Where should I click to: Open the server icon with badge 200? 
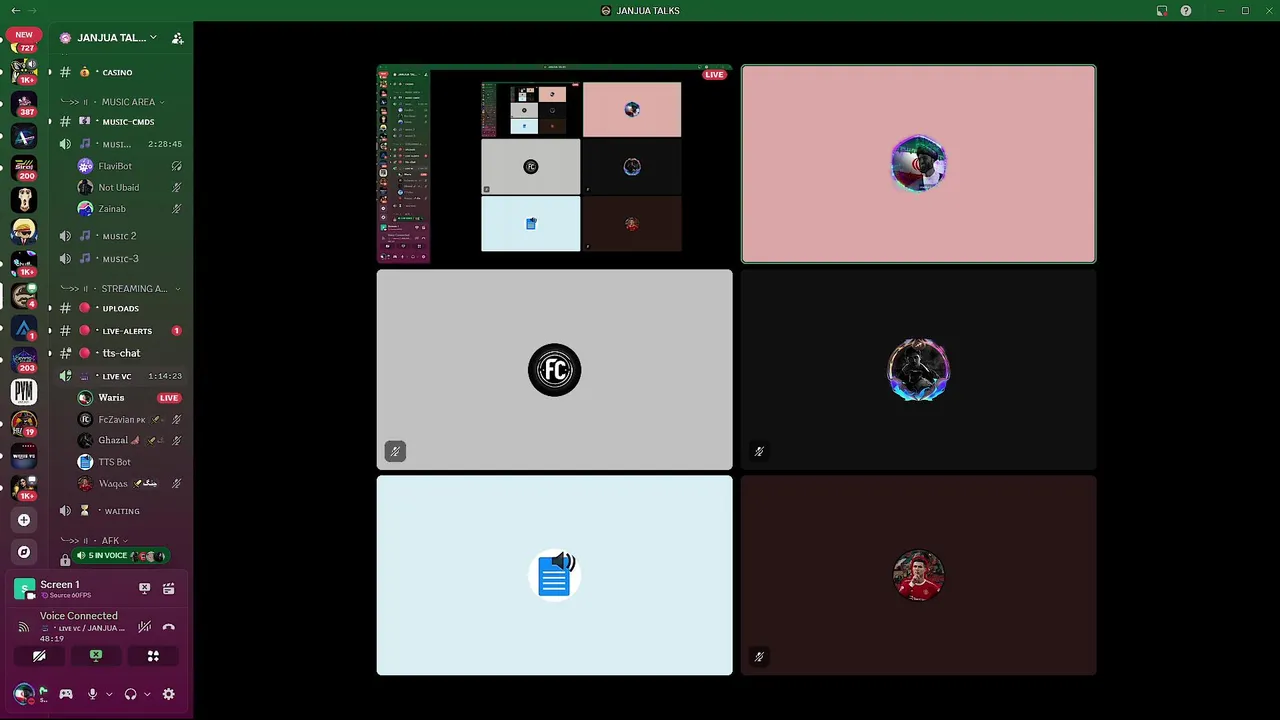pyautogui.click(x=24, y=168)
